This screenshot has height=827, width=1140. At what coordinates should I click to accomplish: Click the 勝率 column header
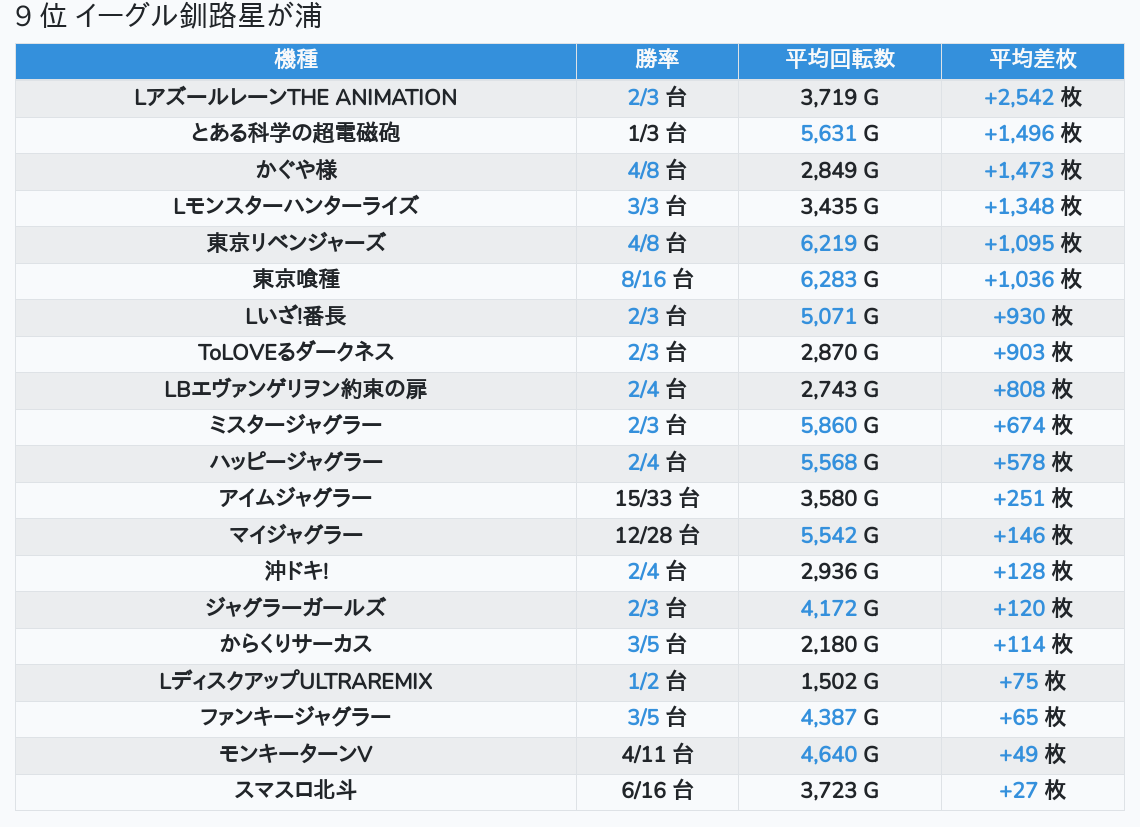(657, 60)
